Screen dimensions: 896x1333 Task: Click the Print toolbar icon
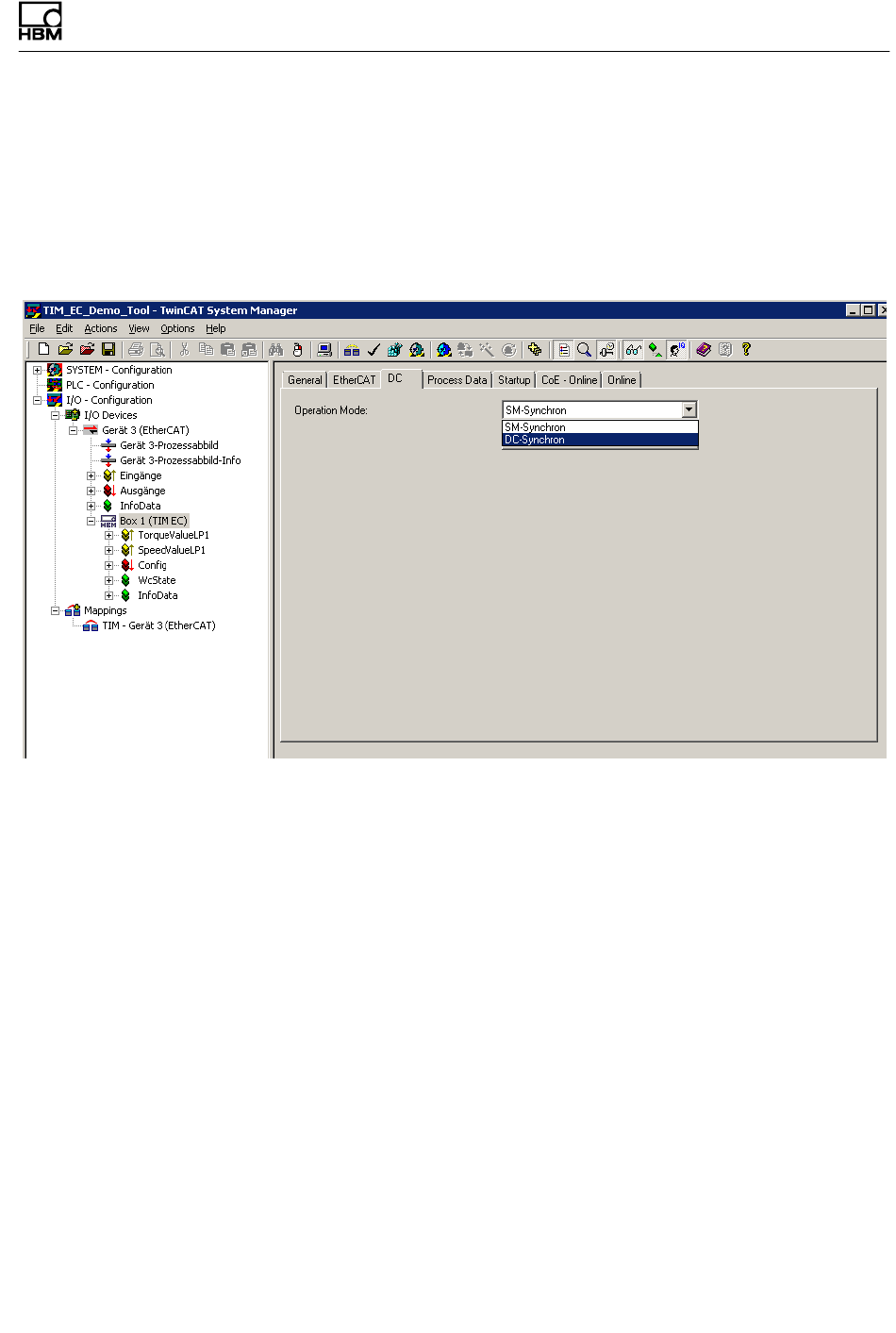pyautogui.click(x=136, y=350)
